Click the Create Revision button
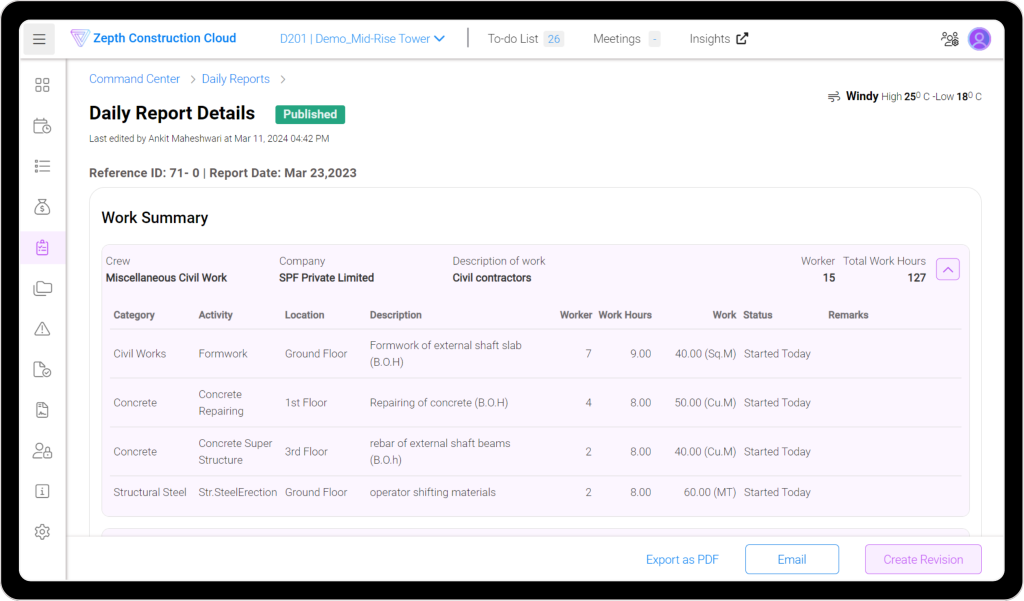 tap(922, 559)
